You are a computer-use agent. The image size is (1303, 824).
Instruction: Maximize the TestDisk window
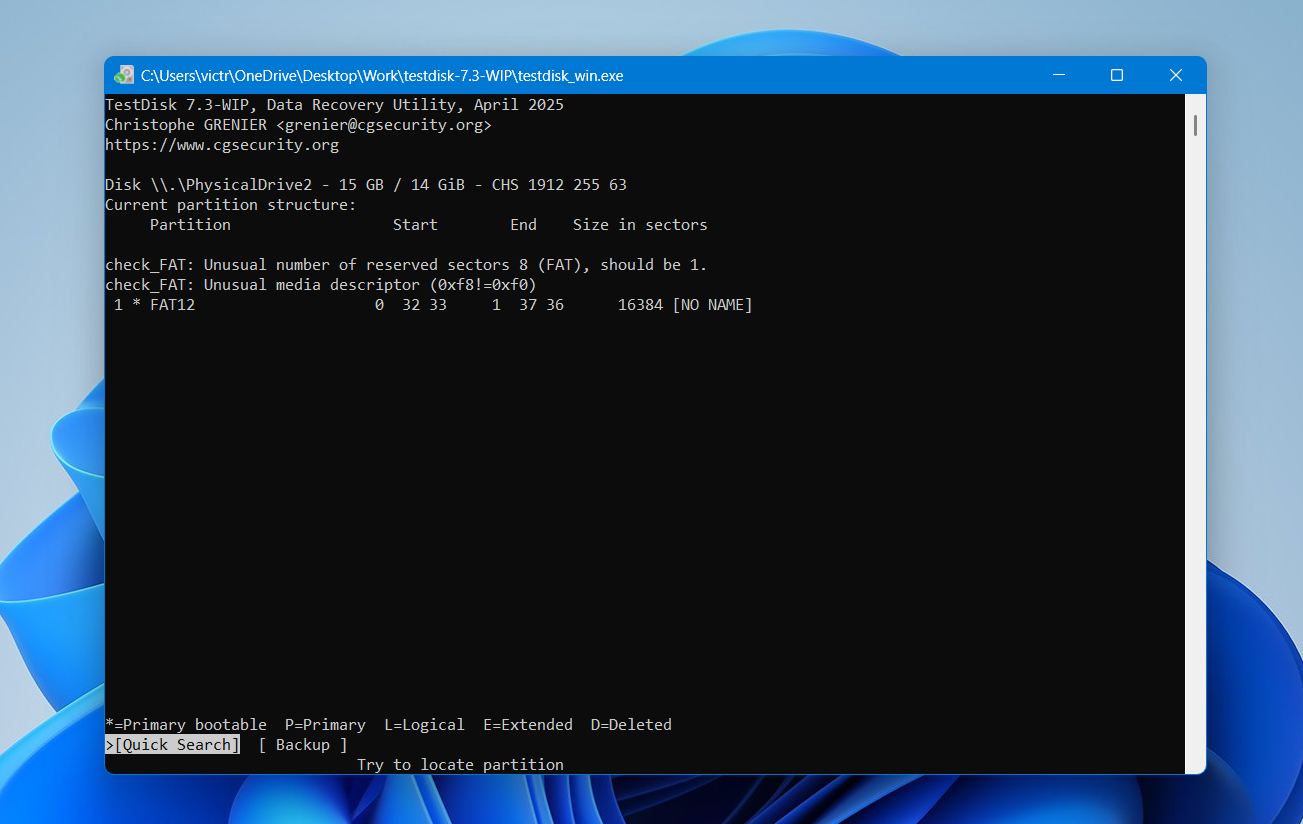[1116, 74]
